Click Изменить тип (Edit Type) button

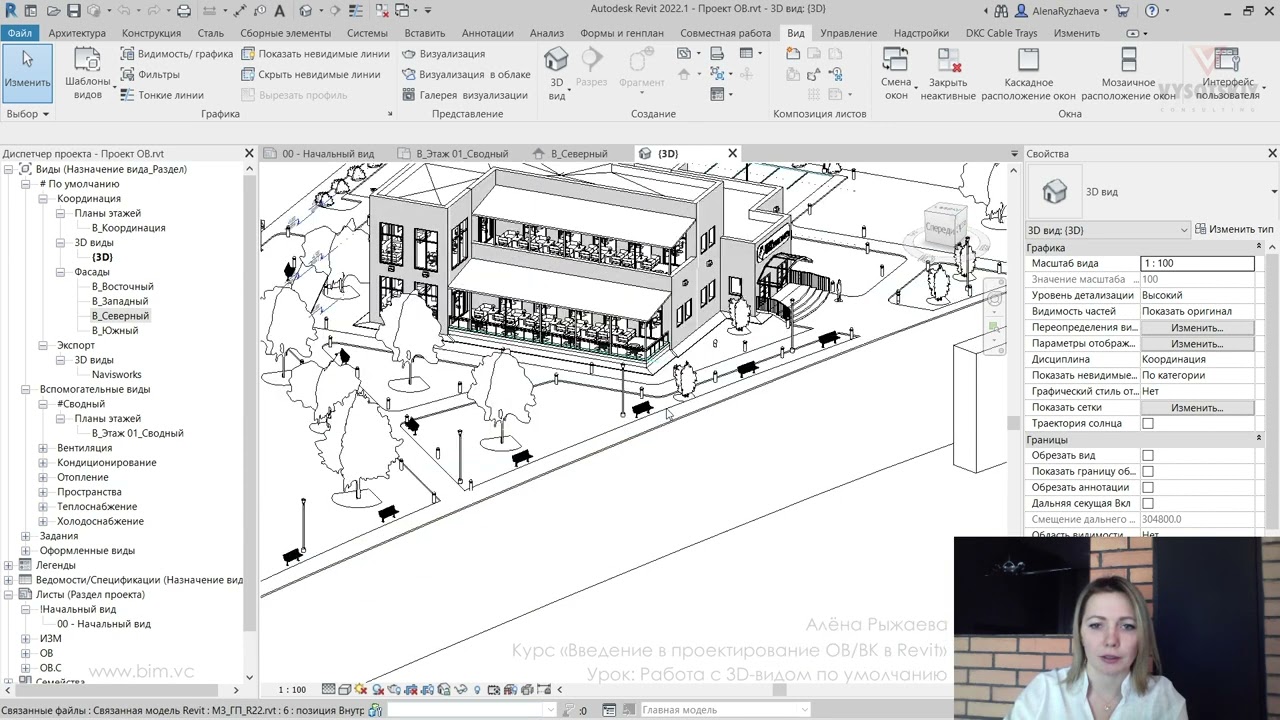[x=1234, y=230]
